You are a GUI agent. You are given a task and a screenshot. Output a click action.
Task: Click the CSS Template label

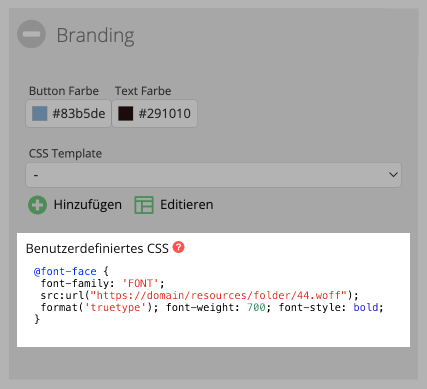click(x=65, y=154)
